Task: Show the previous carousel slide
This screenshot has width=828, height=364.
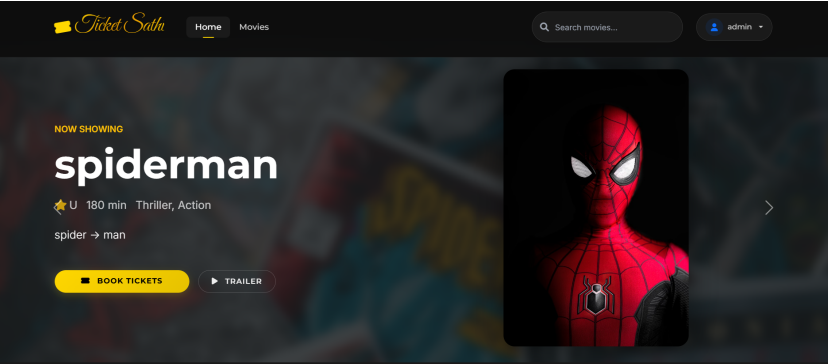Action: 58,208
